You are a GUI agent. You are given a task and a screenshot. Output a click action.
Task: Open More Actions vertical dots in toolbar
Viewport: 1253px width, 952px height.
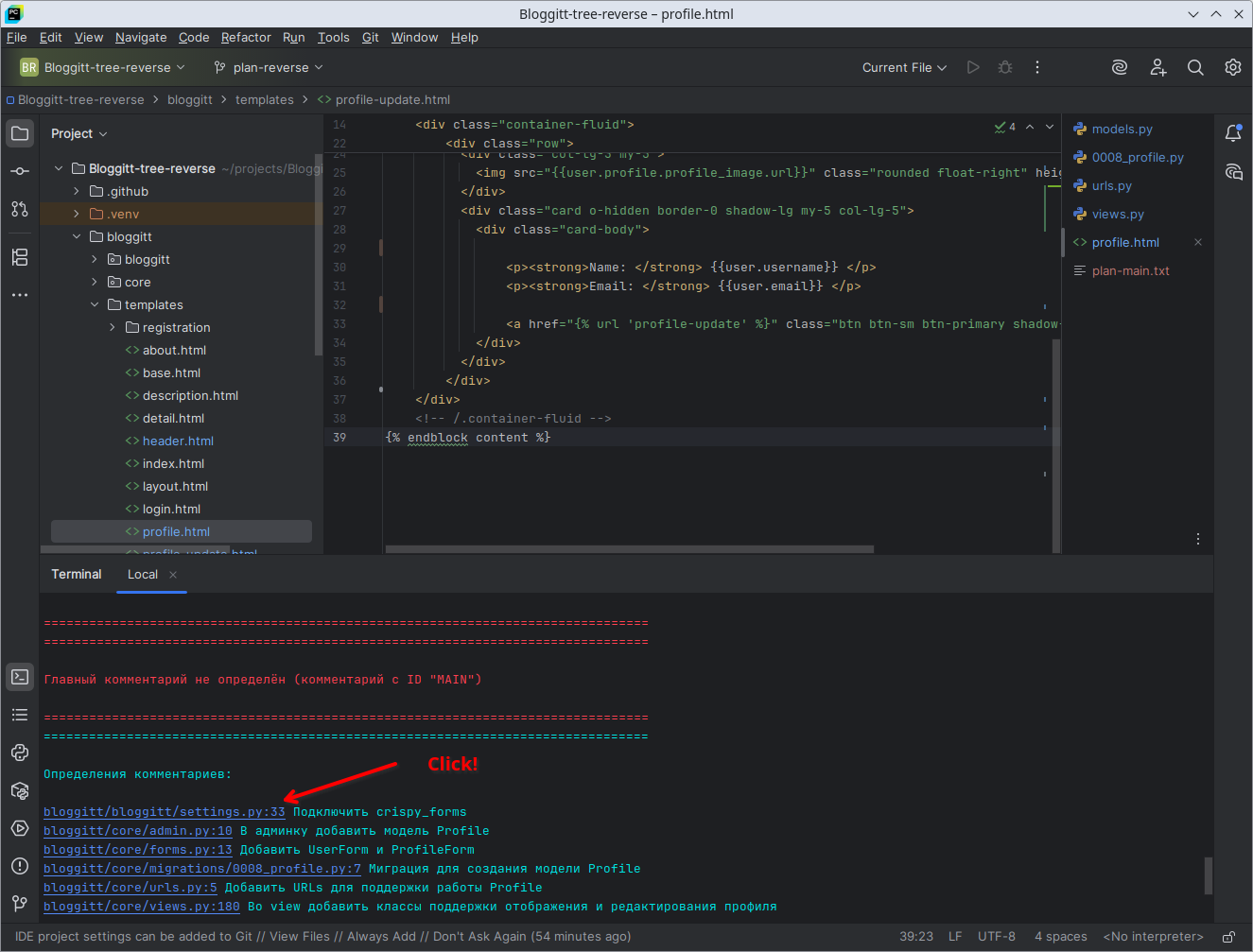click(x=1037, y=67)
